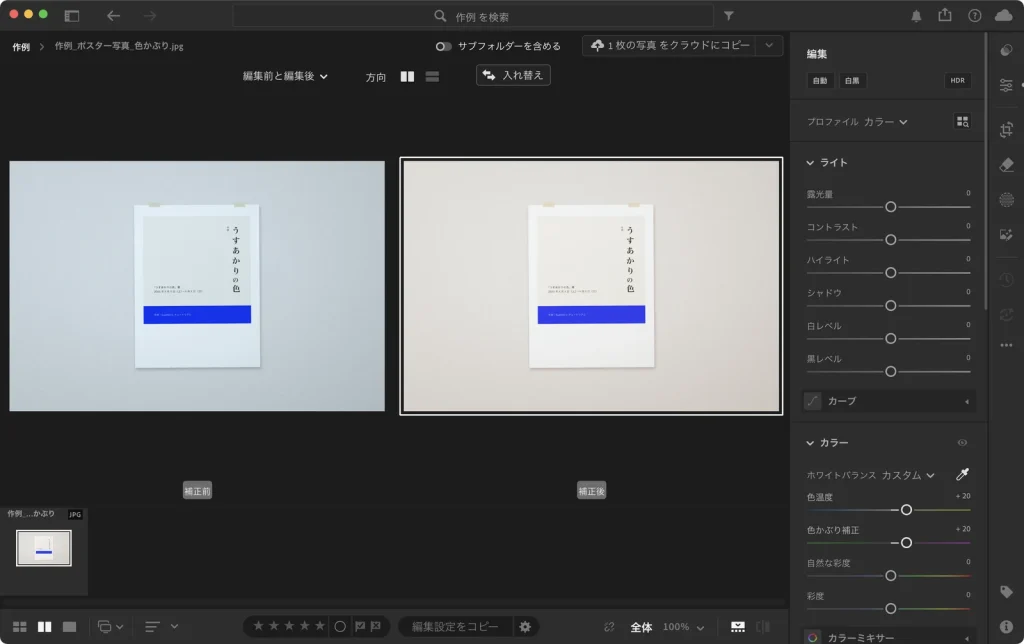1024x644 pixels.
Task: Open the sort order dropdown
Action: 161,627
